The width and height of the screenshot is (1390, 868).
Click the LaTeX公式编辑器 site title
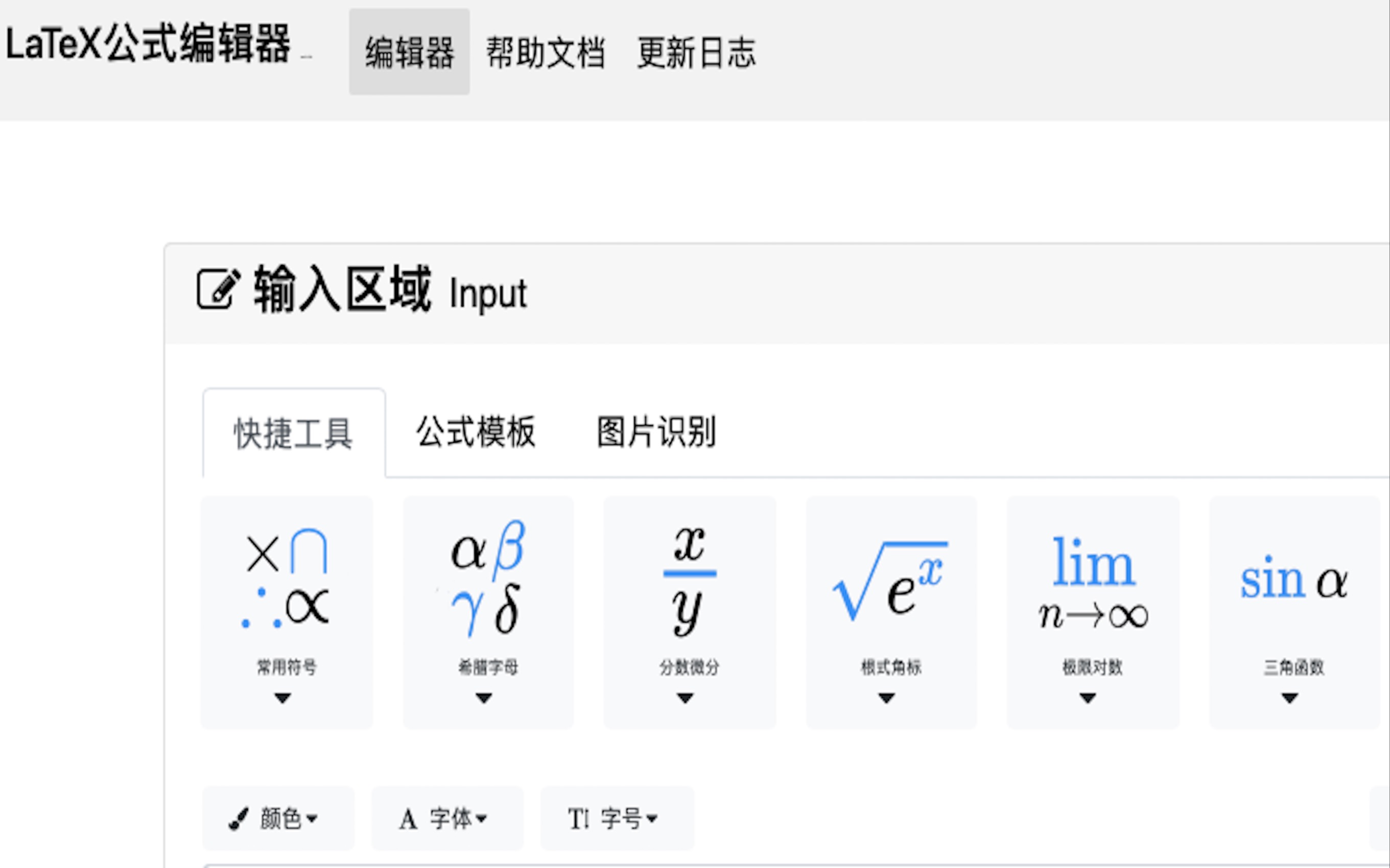point(148,43)
